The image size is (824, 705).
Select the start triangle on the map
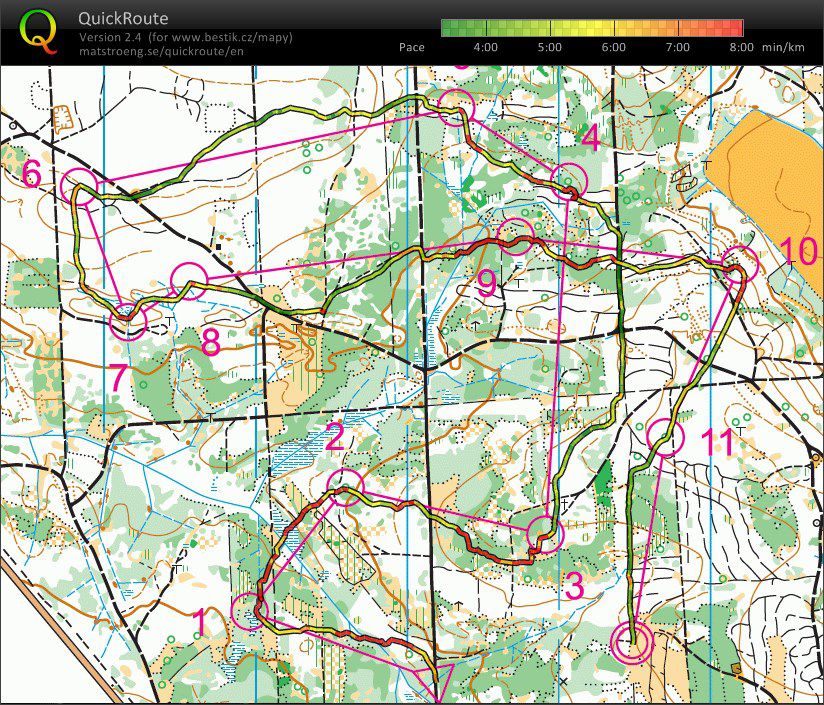coord(435,680)
